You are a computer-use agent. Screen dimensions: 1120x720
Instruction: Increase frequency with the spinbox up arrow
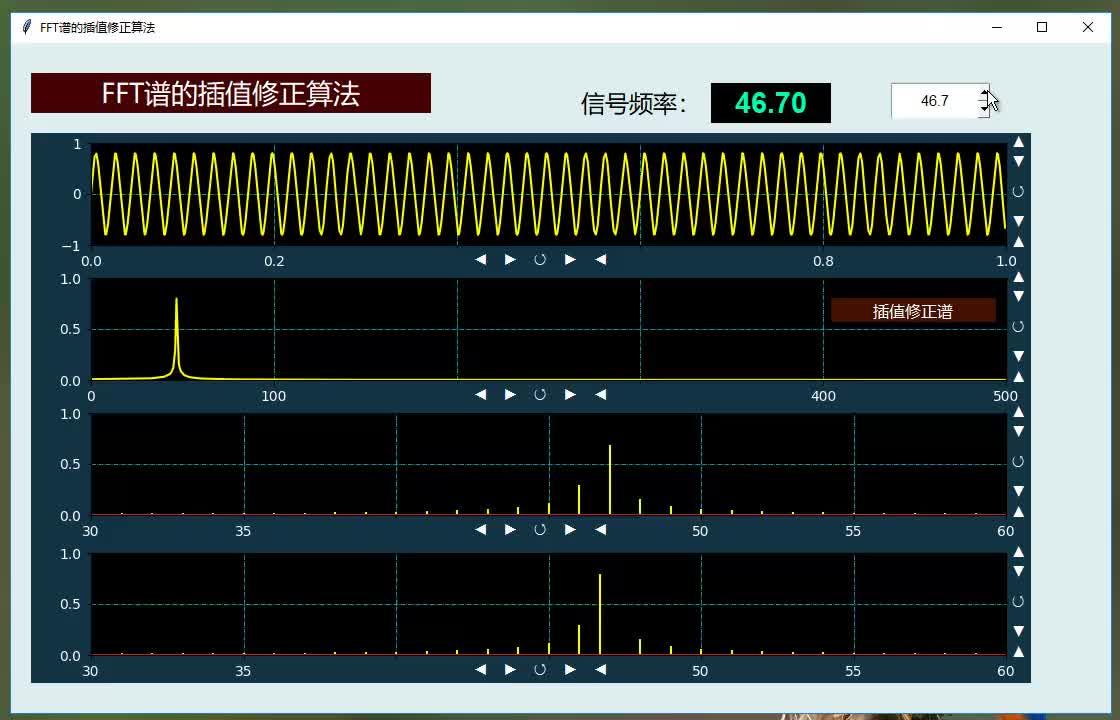point(983,92)
